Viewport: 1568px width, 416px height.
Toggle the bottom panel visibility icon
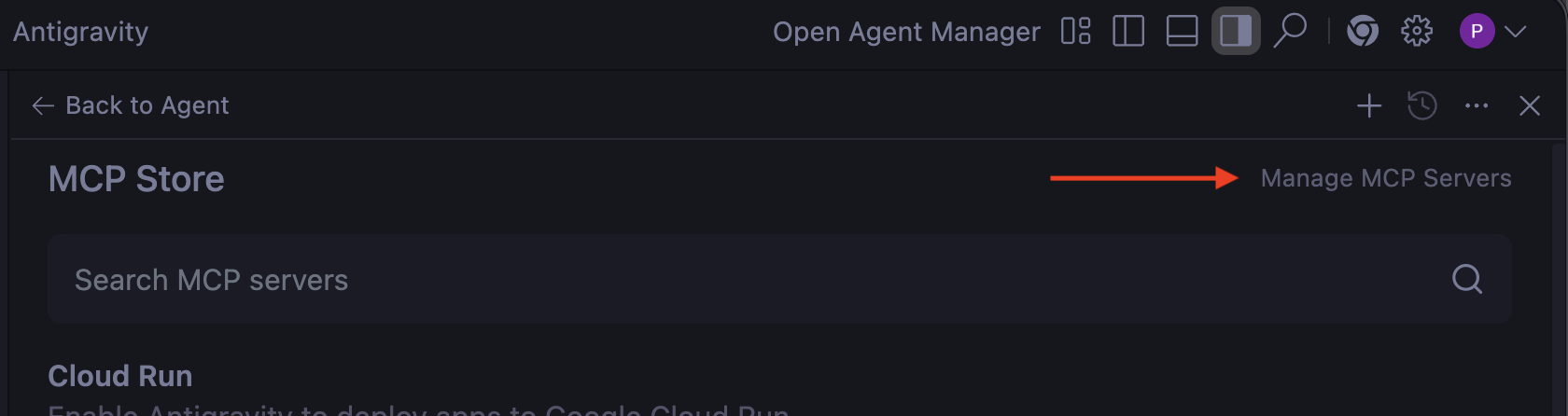(1182, 31)
